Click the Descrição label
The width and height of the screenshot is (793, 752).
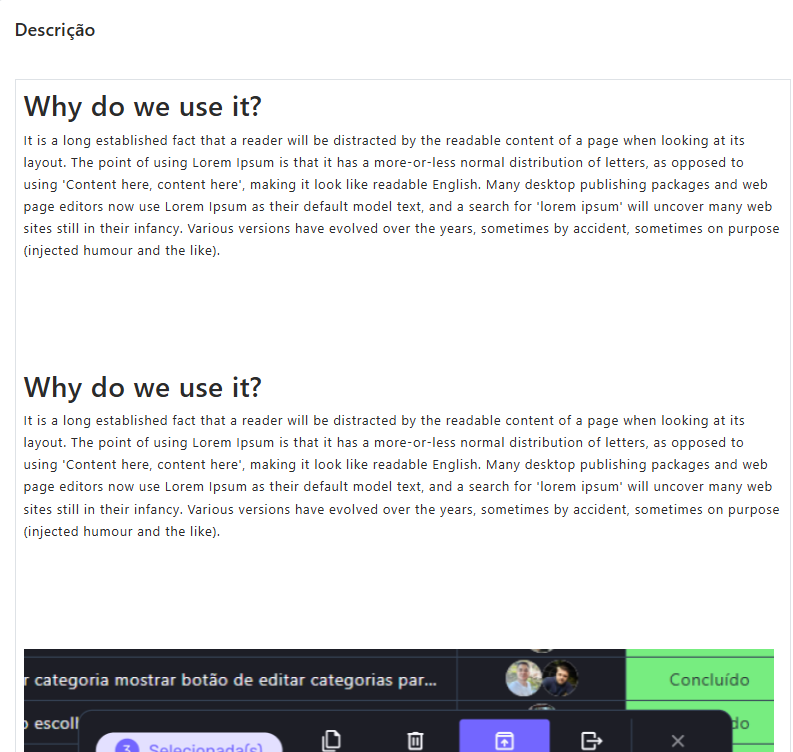pyautogui.click(x=55, y=30)
